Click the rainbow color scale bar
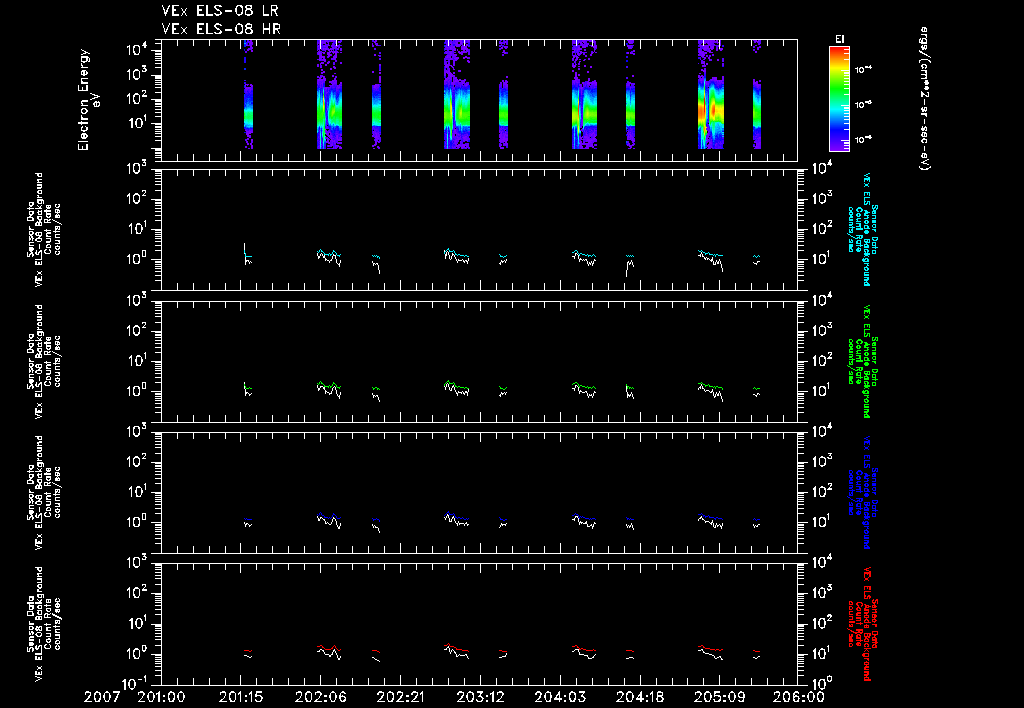The width and height of the screenshot is (1024, 708). click(839, 99)
